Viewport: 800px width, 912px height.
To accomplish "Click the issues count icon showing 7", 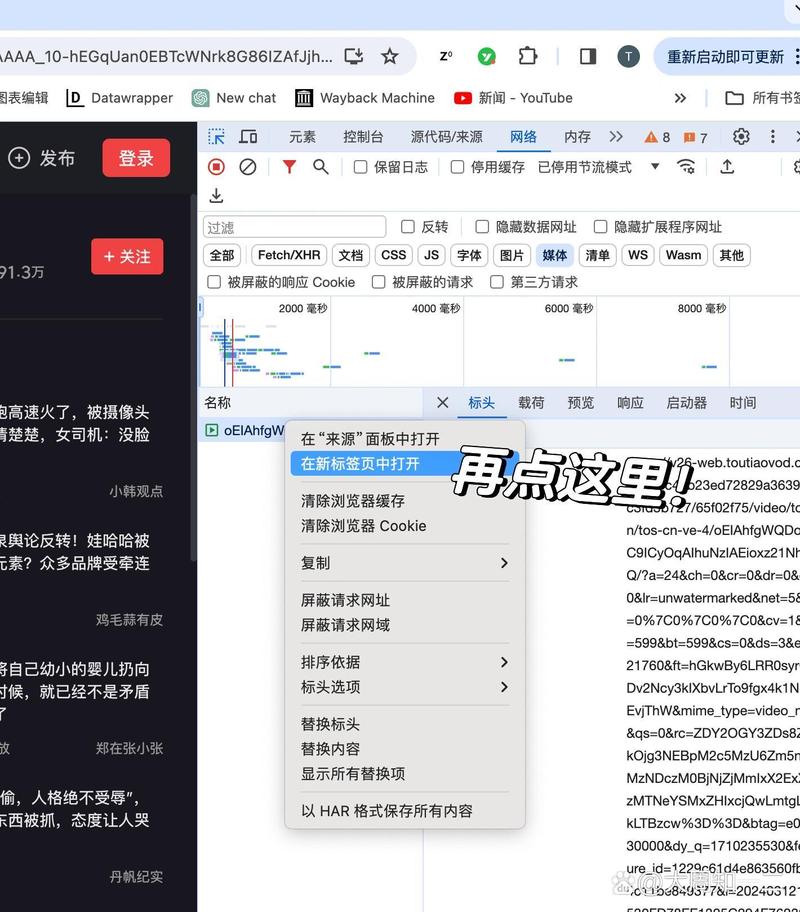I will pyautogui.click(x=695, y=137).
